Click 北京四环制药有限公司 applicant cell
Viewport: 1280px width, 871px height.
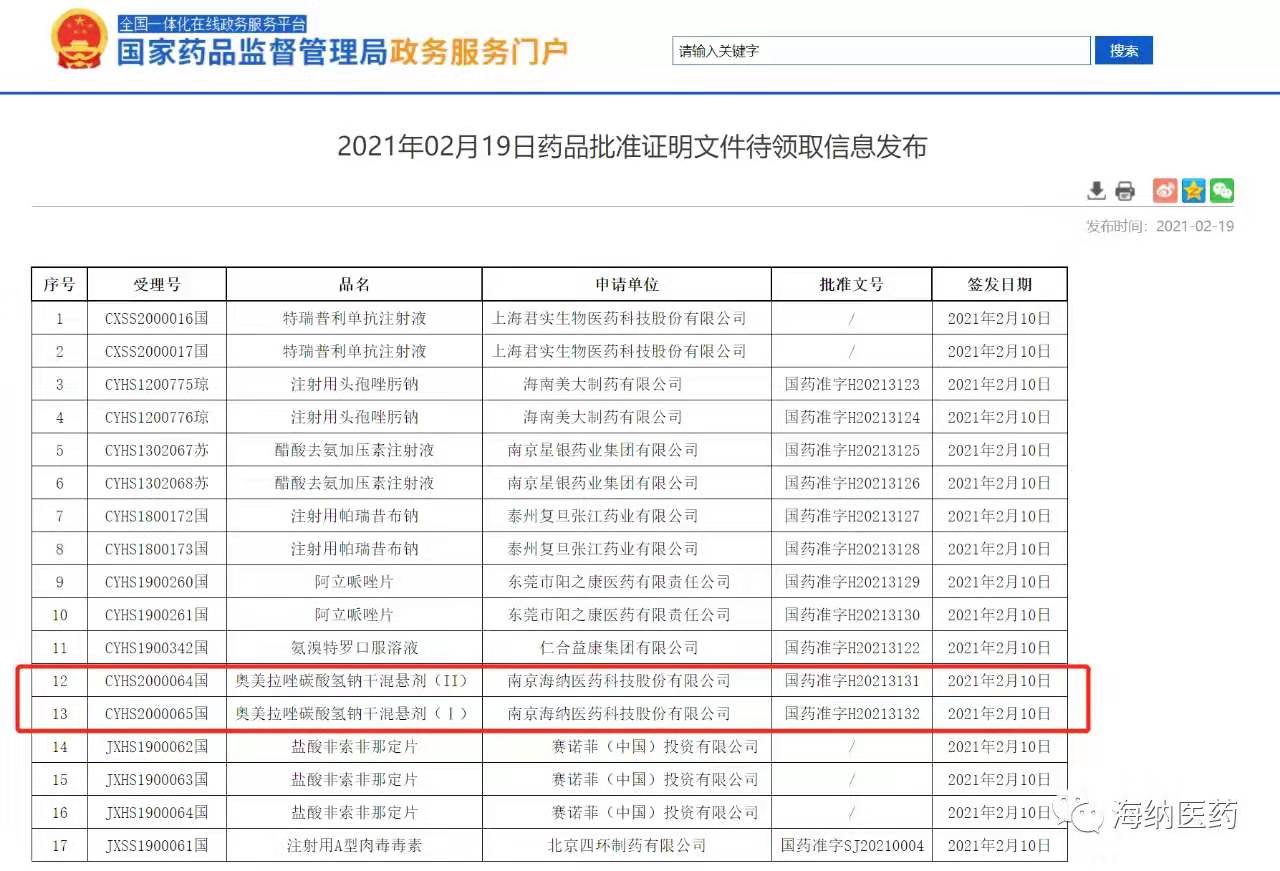(x=627, y=846)
